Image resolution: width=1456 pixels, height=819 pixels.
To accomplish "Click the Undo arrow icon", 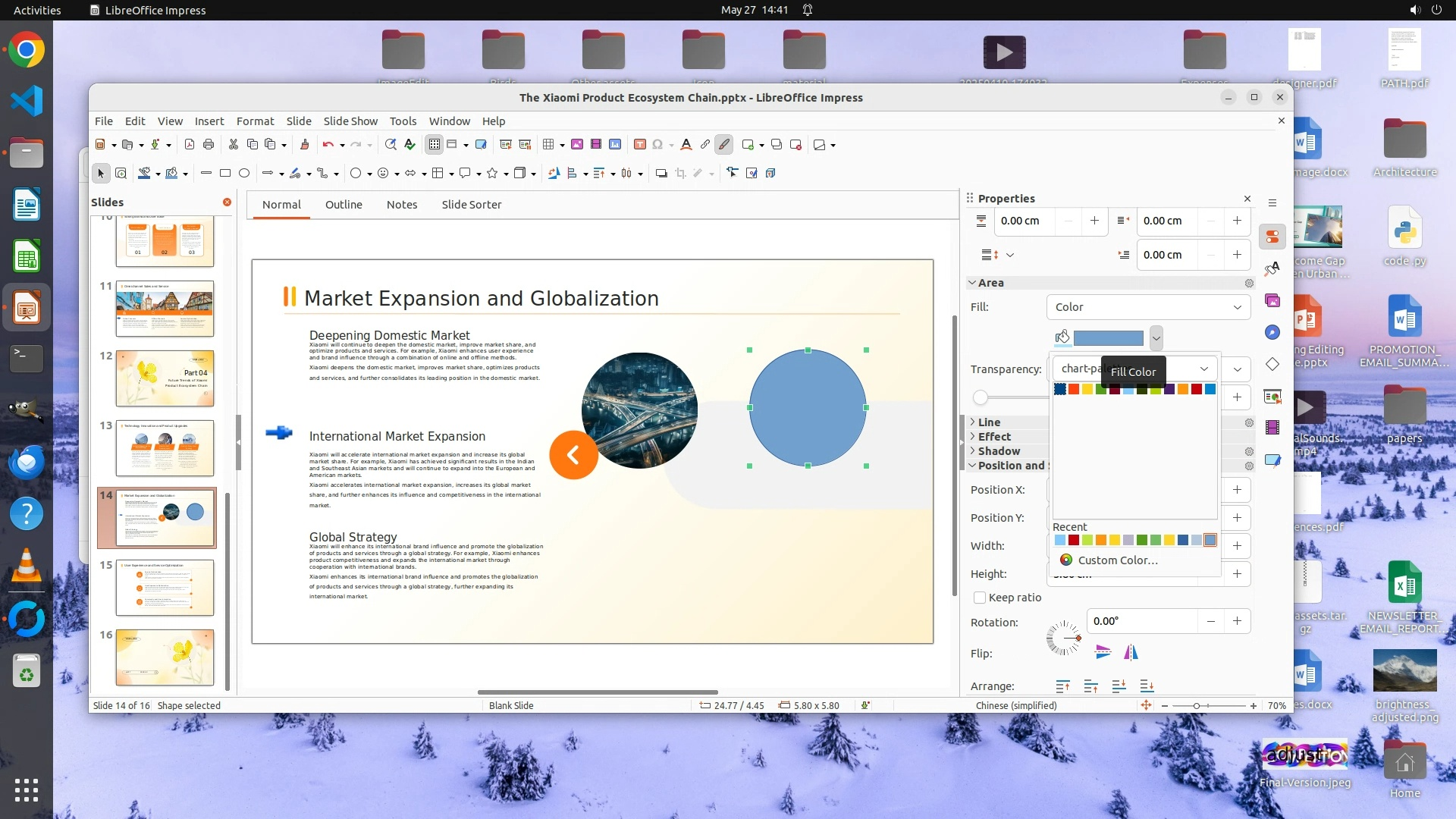I will pos(328,145).
